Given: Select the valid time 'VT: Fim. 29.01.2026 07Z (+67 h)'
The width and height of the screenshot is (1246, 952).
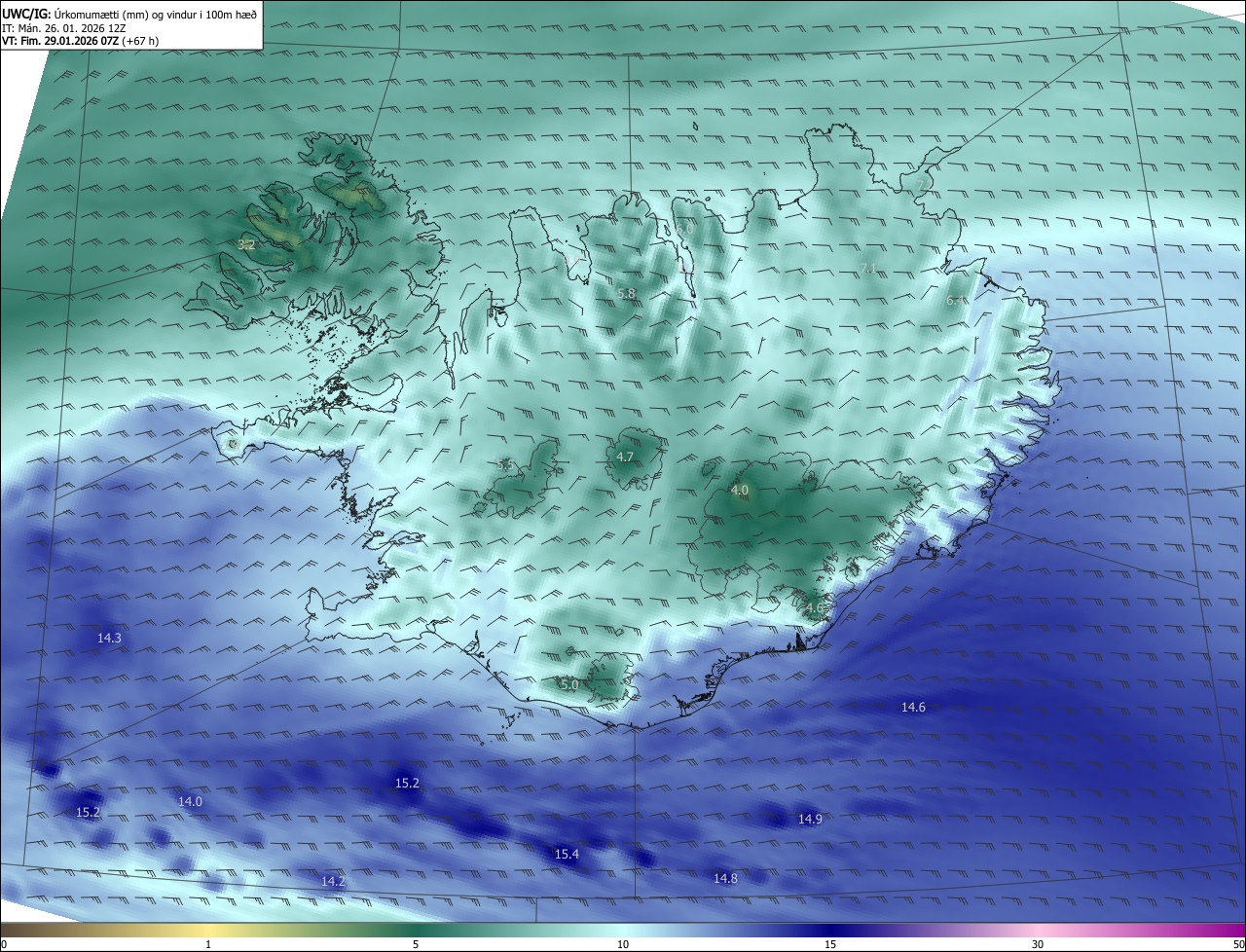Looking at the screenshot, I should pos(80,41).
